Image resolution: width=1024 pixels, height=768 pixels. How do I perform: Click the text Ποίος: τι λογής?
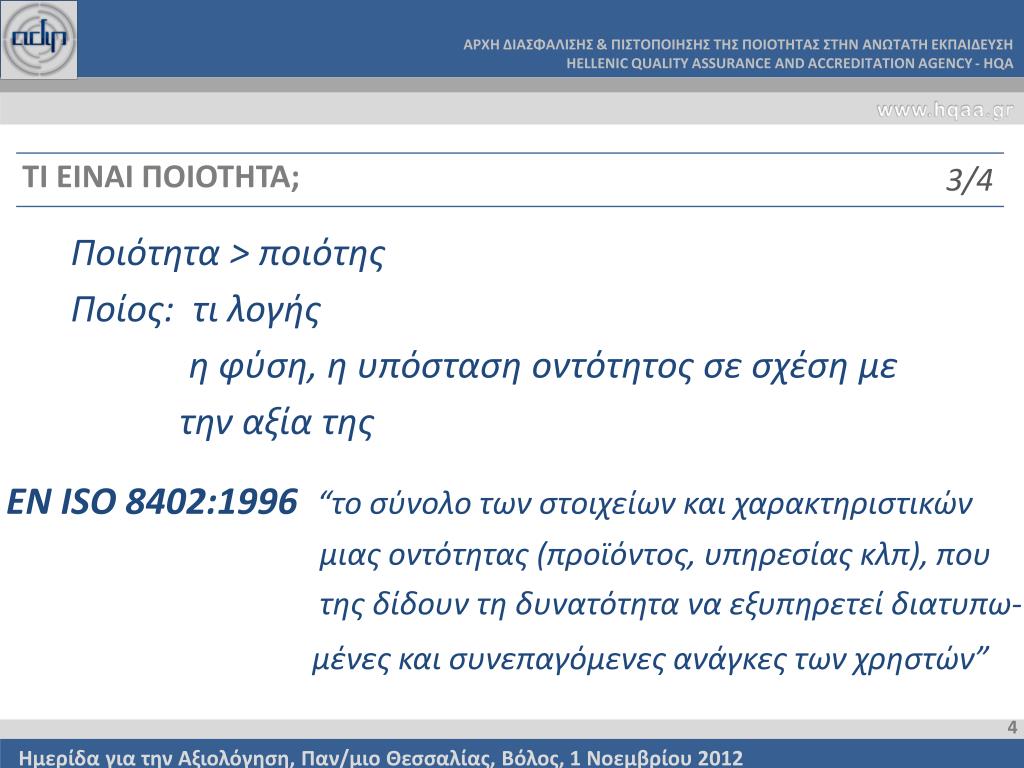tap(196, 310)
